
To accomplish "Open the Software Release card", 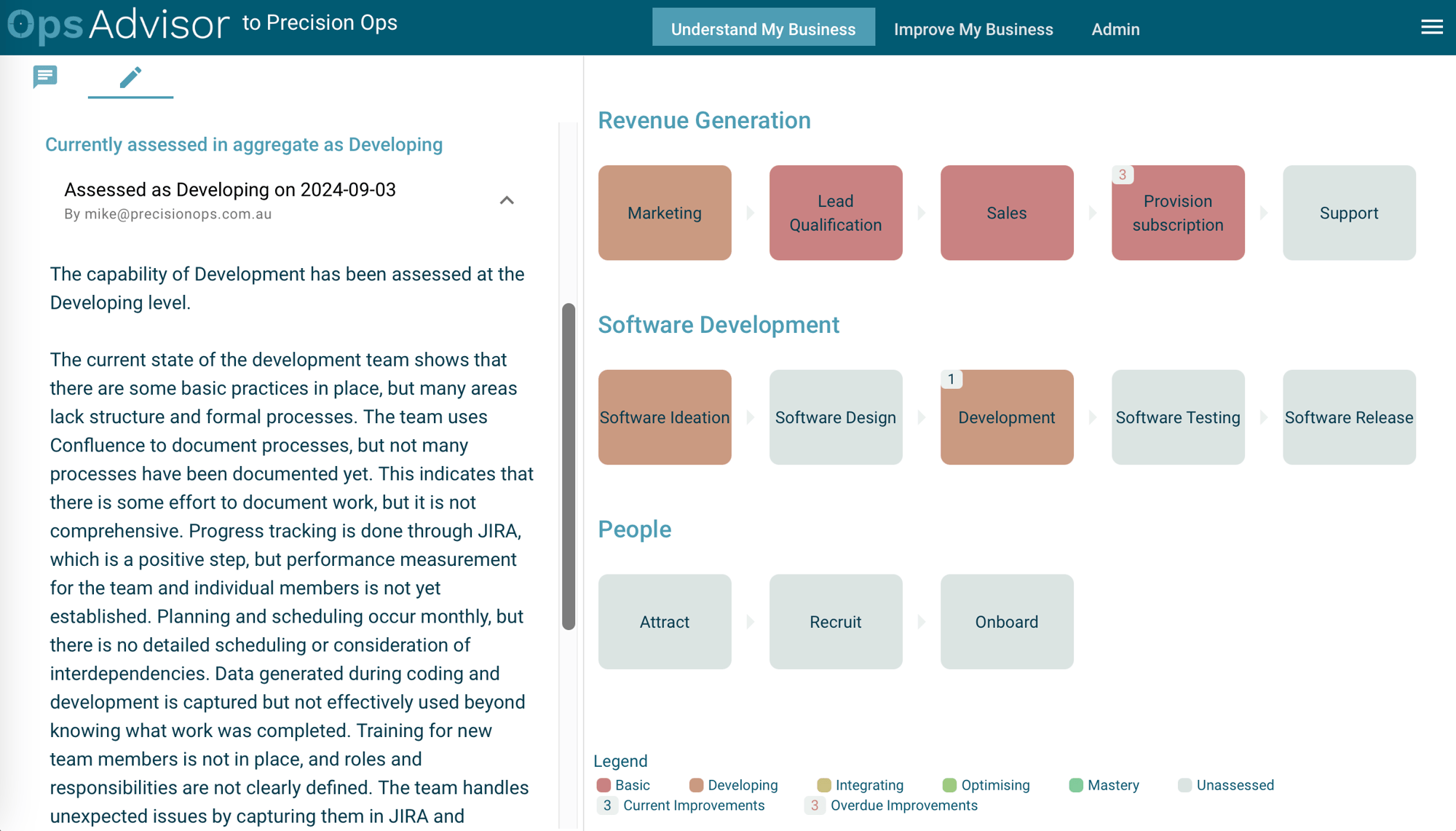I will (x=1349, y=417).
